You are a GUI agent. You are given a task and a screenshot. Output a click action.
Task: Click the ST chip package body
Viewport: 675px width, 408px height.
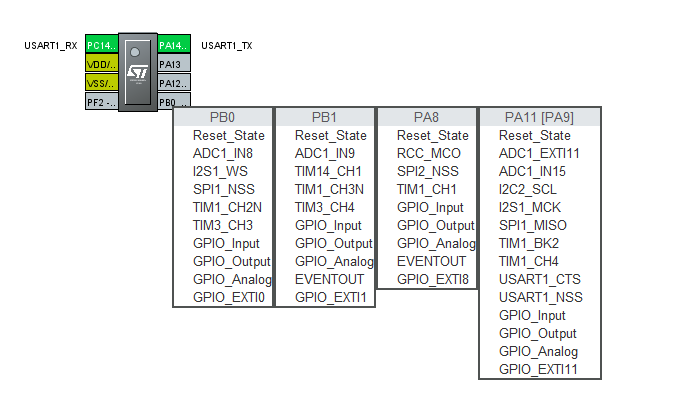[138, 72]
